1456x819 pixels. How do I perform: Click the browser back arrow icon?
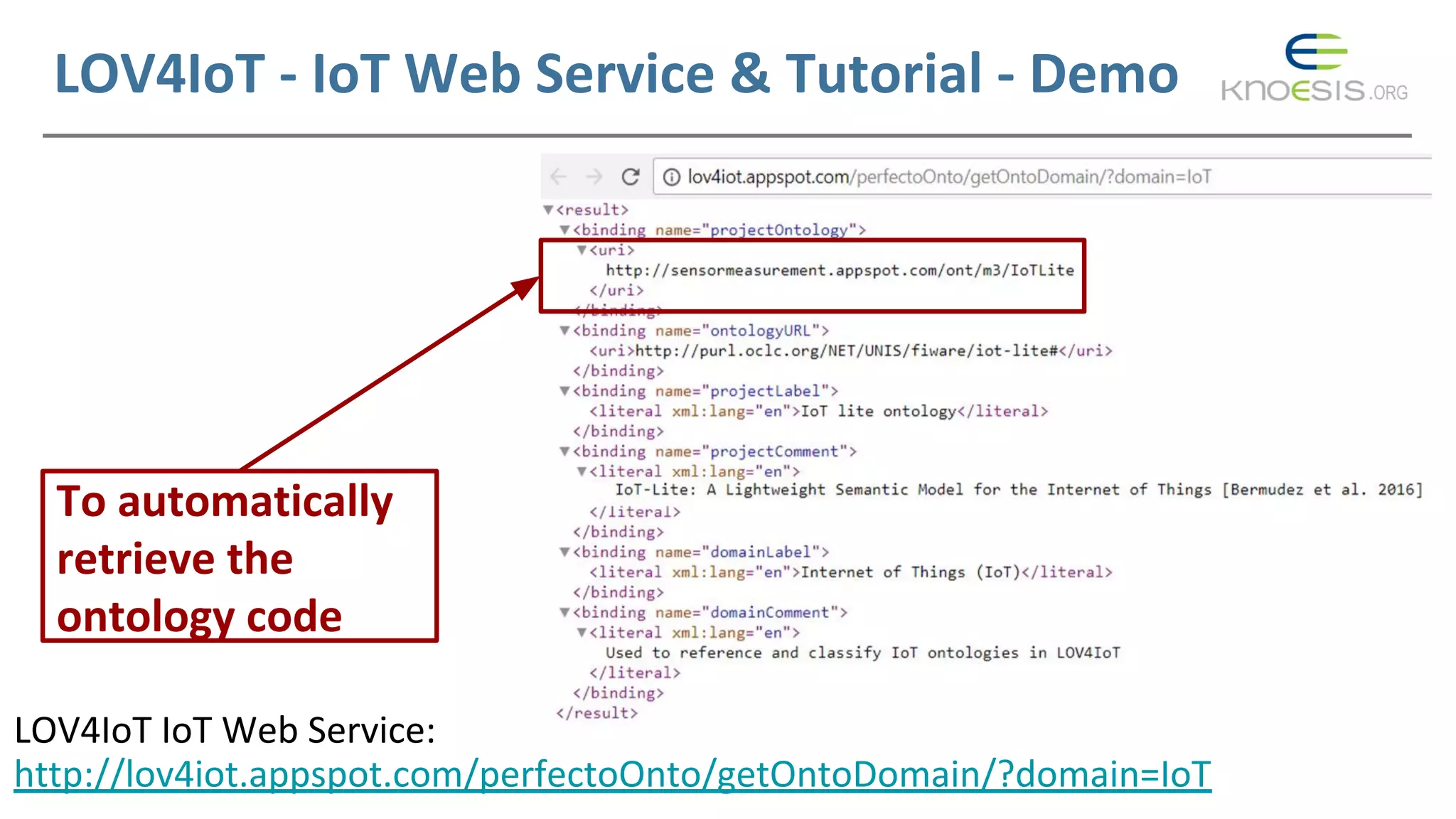coord(559,176)
